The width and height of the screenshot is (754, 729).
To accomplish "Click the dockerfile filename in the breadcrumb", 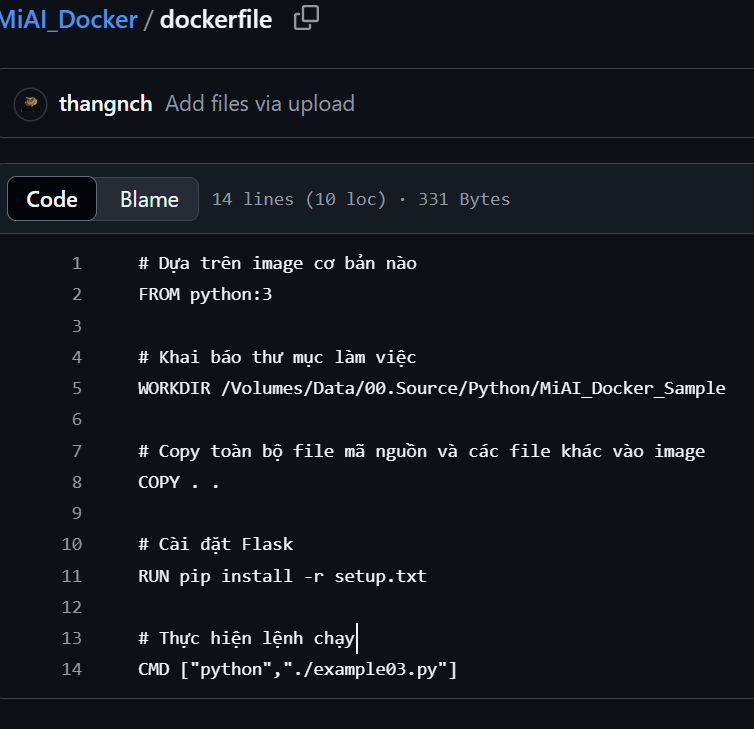I will pyautogui.click(x=216, y=20).
